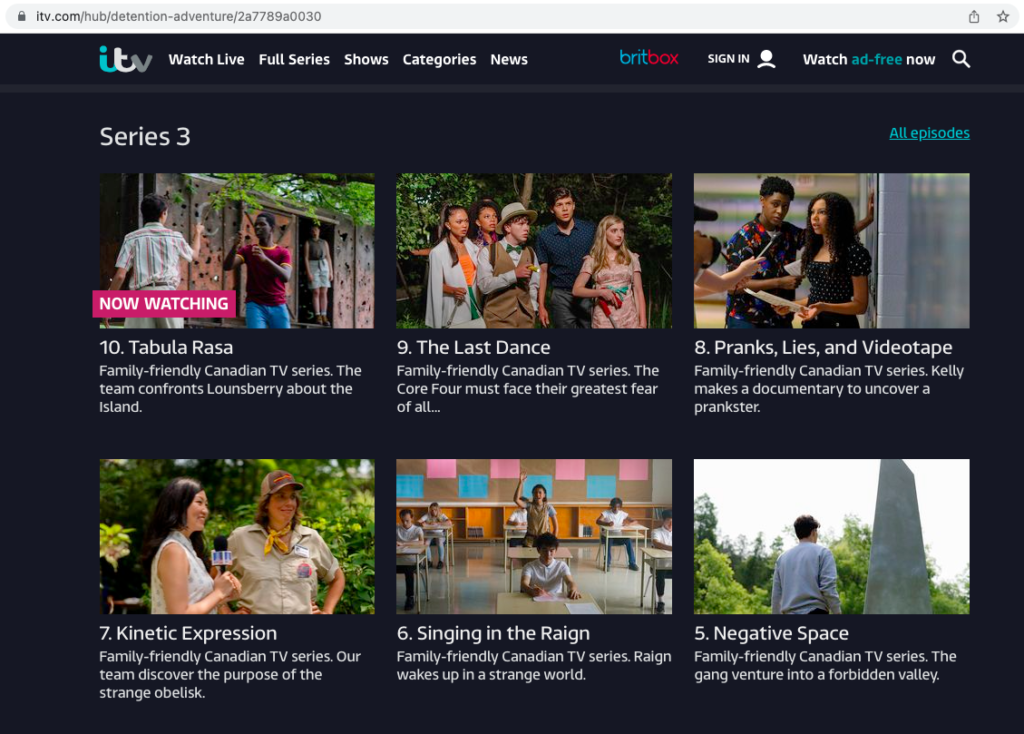
Task: Select the Shows navigation item
Action: [x=366, y=59]
